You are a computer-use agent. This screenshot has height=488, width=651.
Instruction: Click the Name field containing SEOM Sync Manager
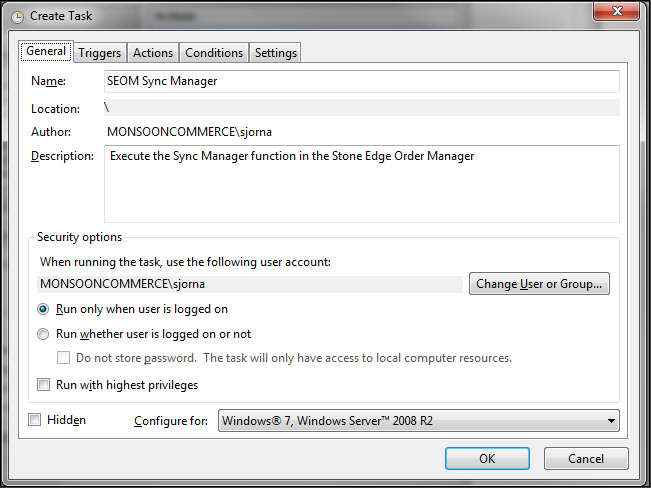pos(360,81)
